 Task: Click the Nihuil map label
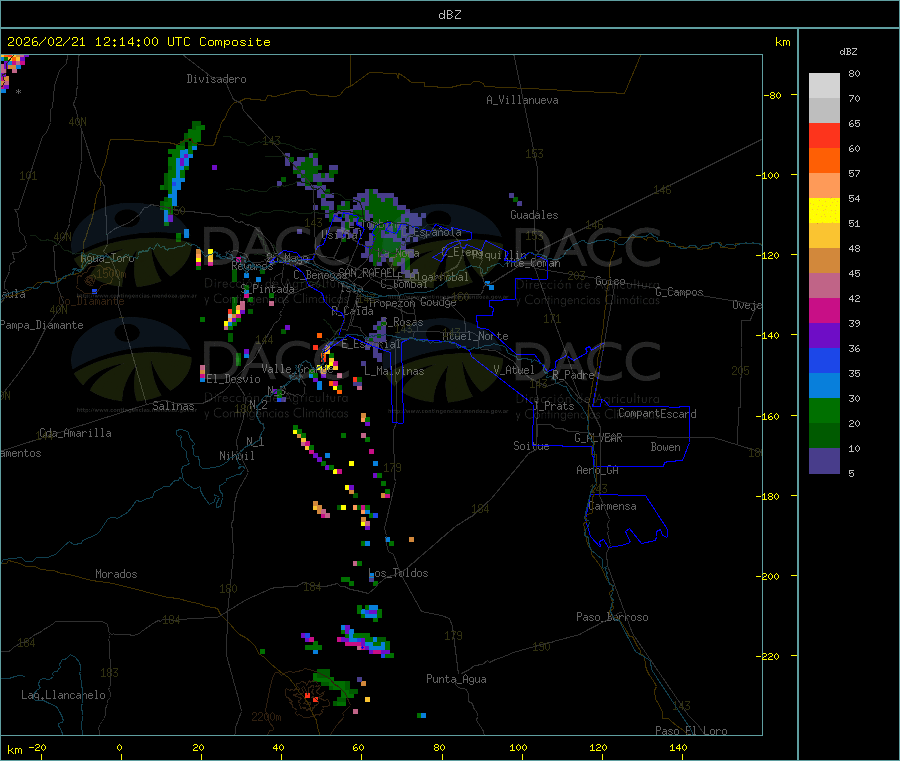(x=236, y=456)
